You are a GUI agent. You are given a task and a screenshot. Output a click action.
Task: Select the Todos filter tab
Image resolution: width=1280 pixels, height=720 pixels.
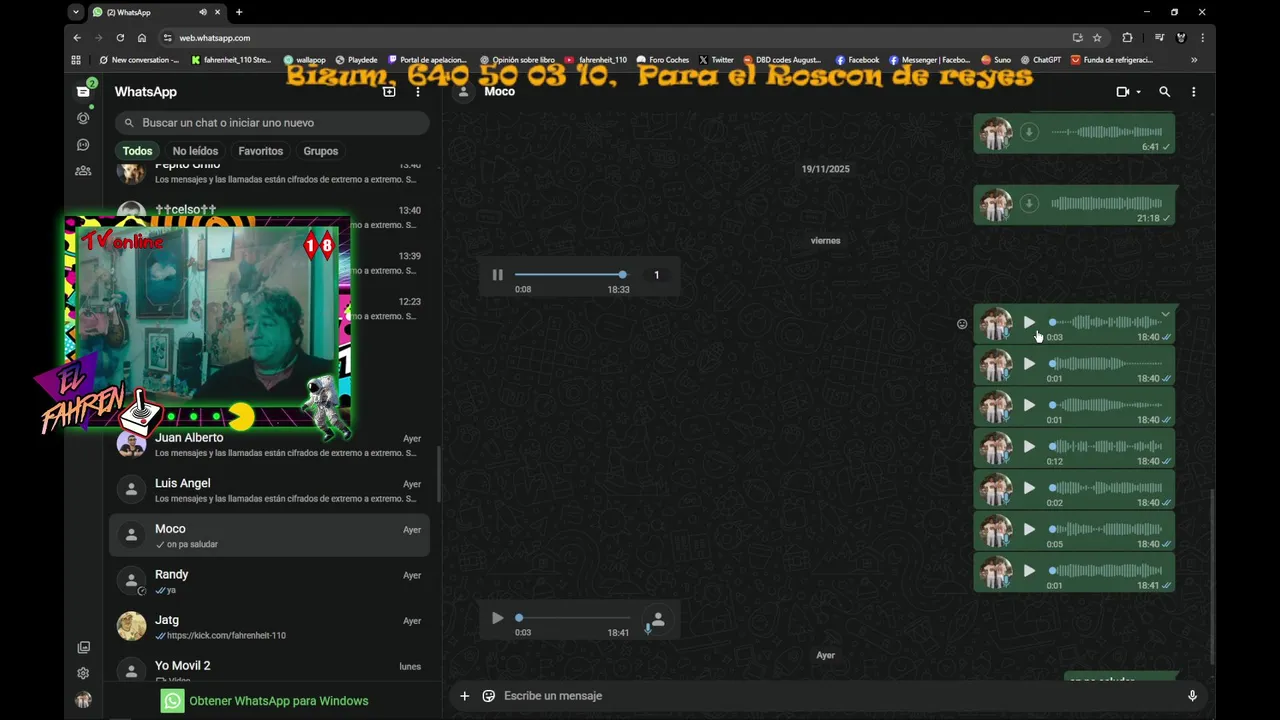pyautogui.click(x=137, y=151)
